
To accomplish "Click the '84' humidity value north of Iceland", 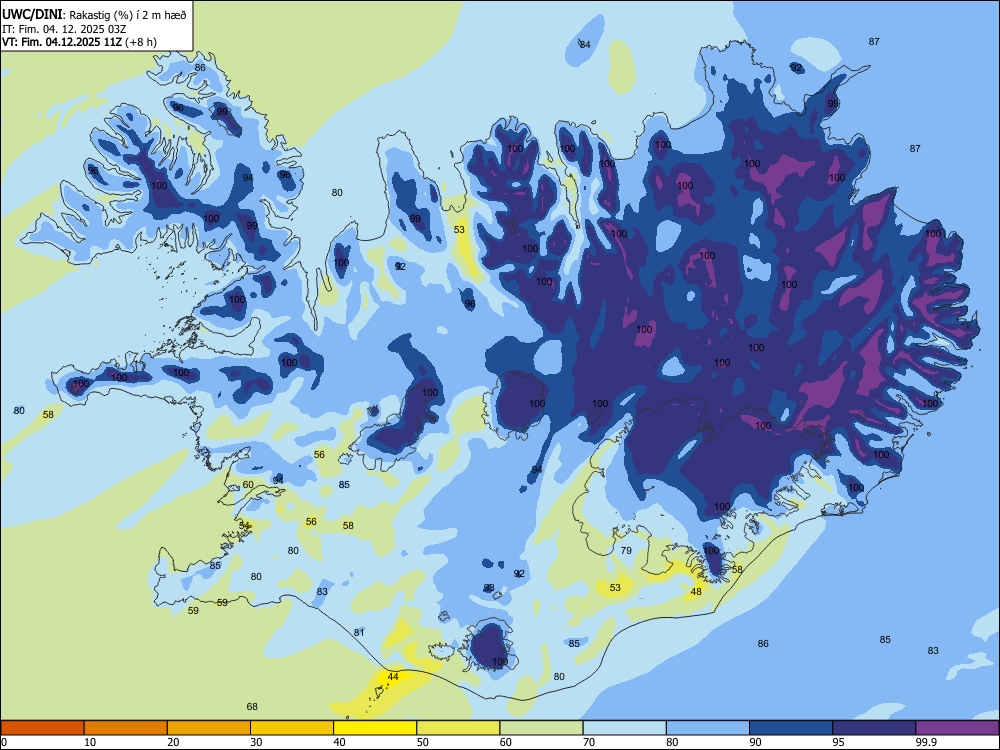I will click(585, 44).
